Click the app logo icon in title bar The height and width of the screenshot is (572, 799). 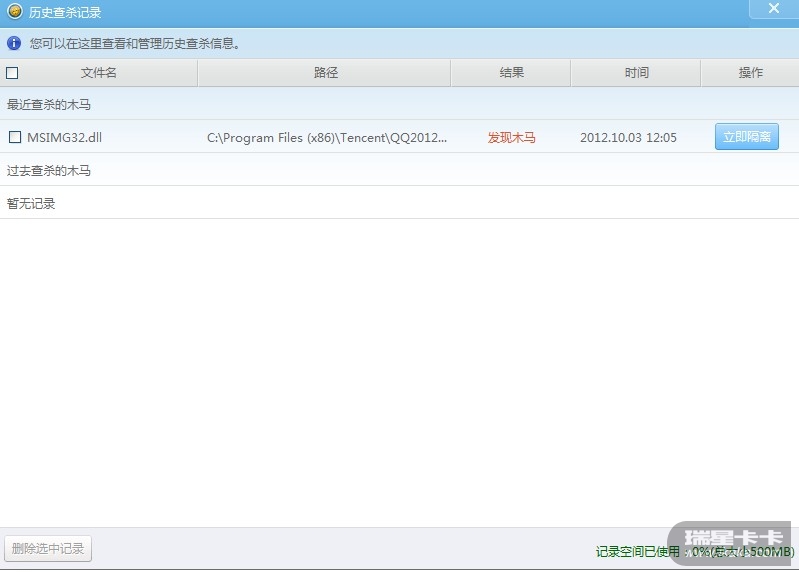click(x=15, y=11)
